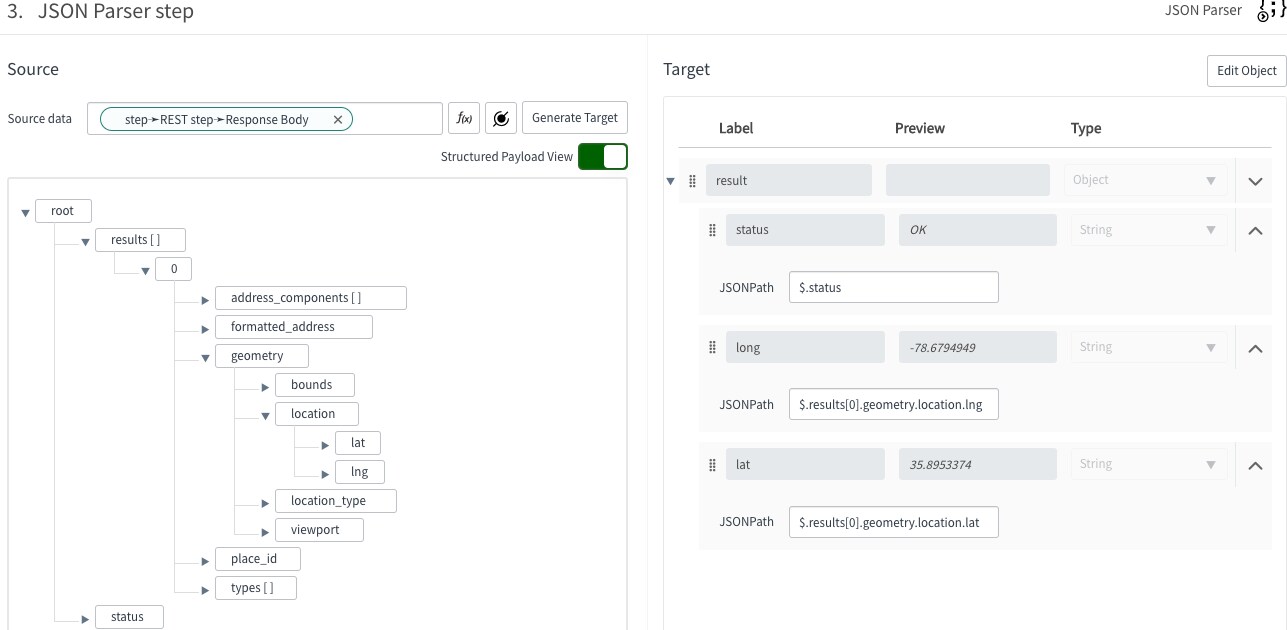Select the lng tree item
Viewport: 1287px width, 630px height.
(360, 472)
